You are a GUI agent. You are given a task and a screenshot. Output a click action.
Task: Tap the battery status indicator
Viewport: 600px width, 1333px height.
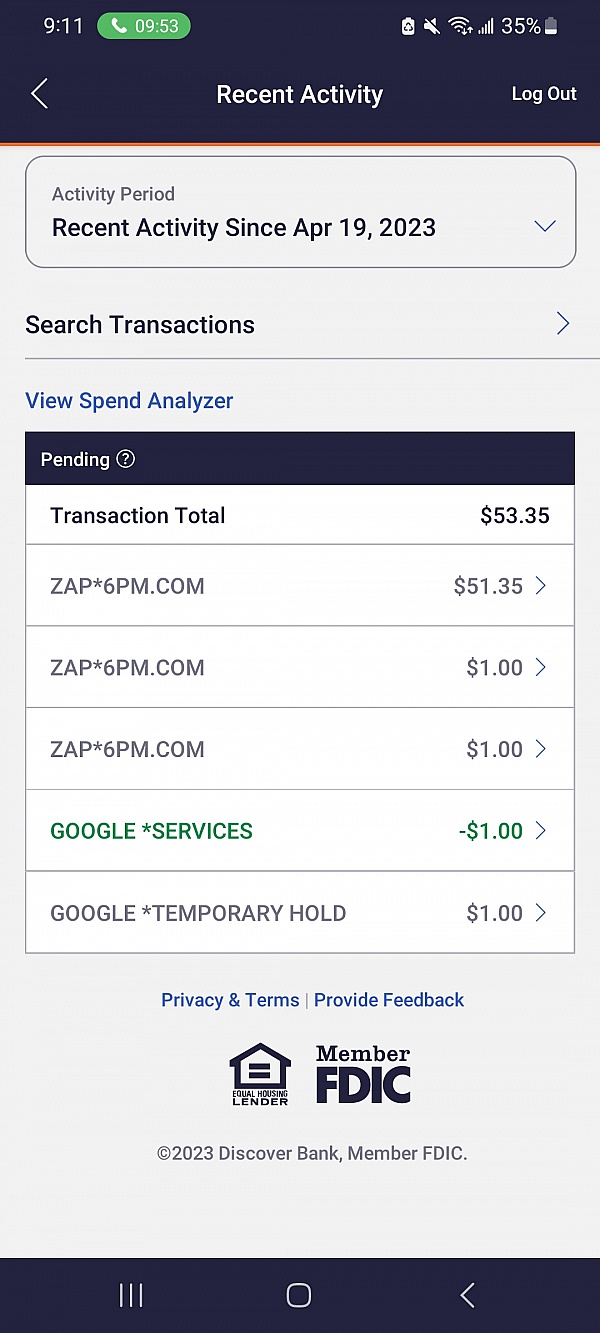pyautogui.click(x=550, y=26)
